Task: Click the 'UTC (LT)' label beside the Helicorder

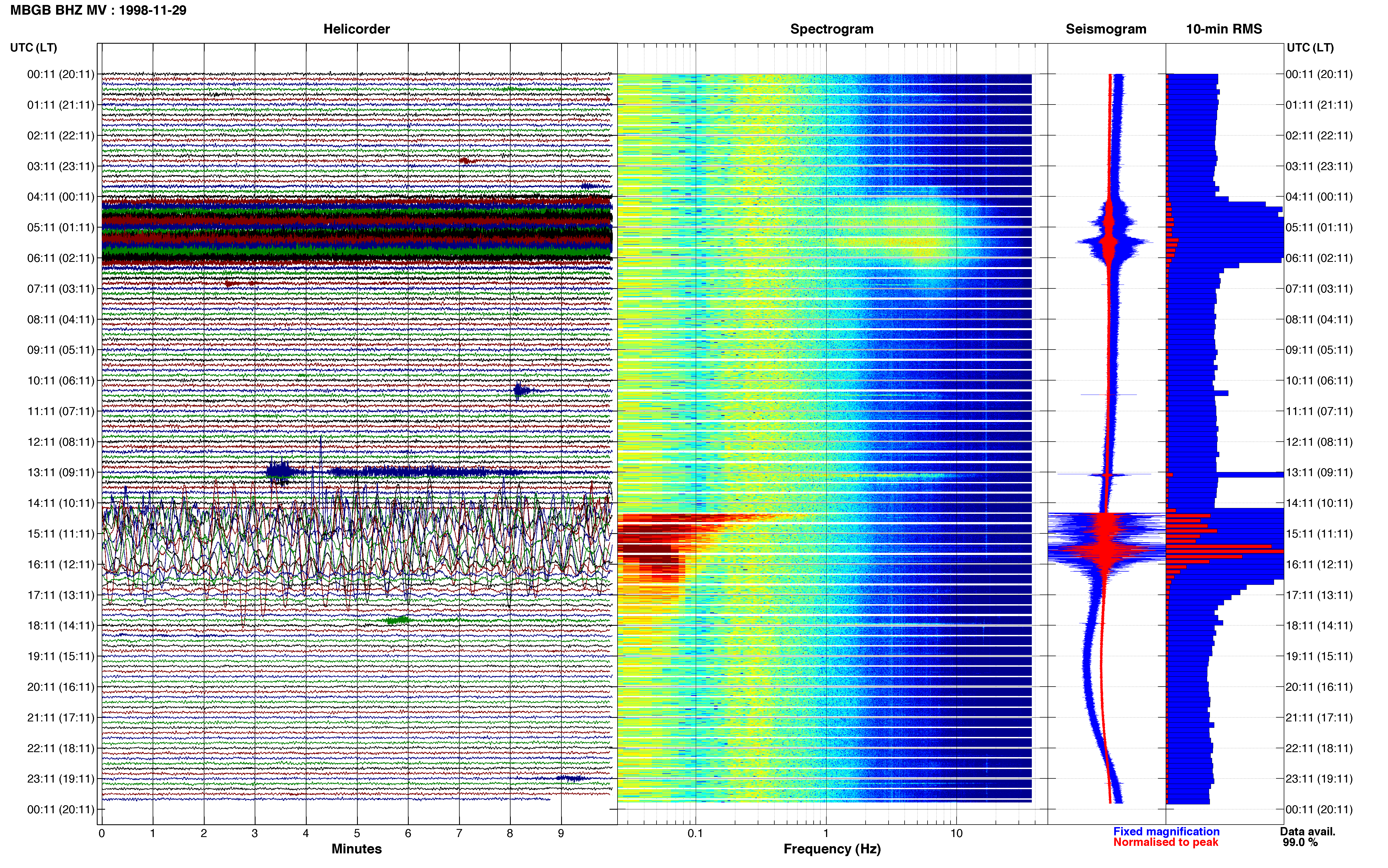Action: (33, 48)
